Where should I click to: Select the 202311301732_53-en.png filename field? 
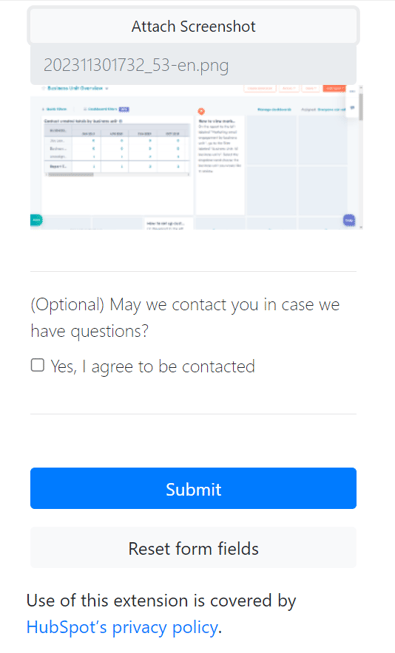tap(193, 65)
